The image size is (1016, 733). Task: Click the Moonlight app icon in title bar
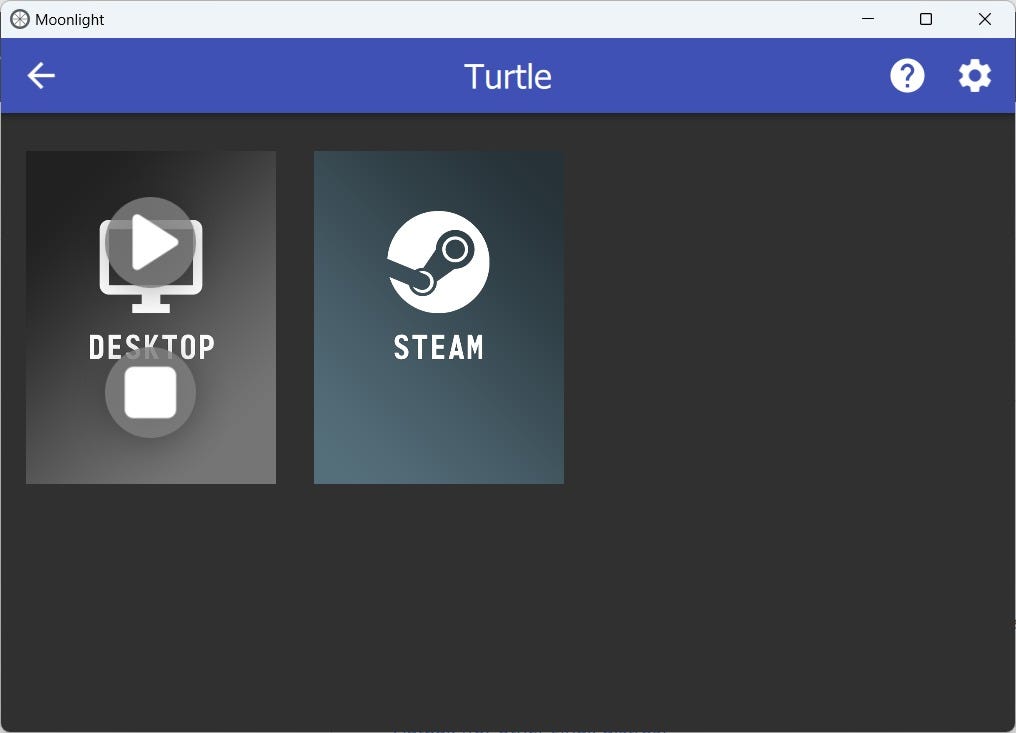19,19
